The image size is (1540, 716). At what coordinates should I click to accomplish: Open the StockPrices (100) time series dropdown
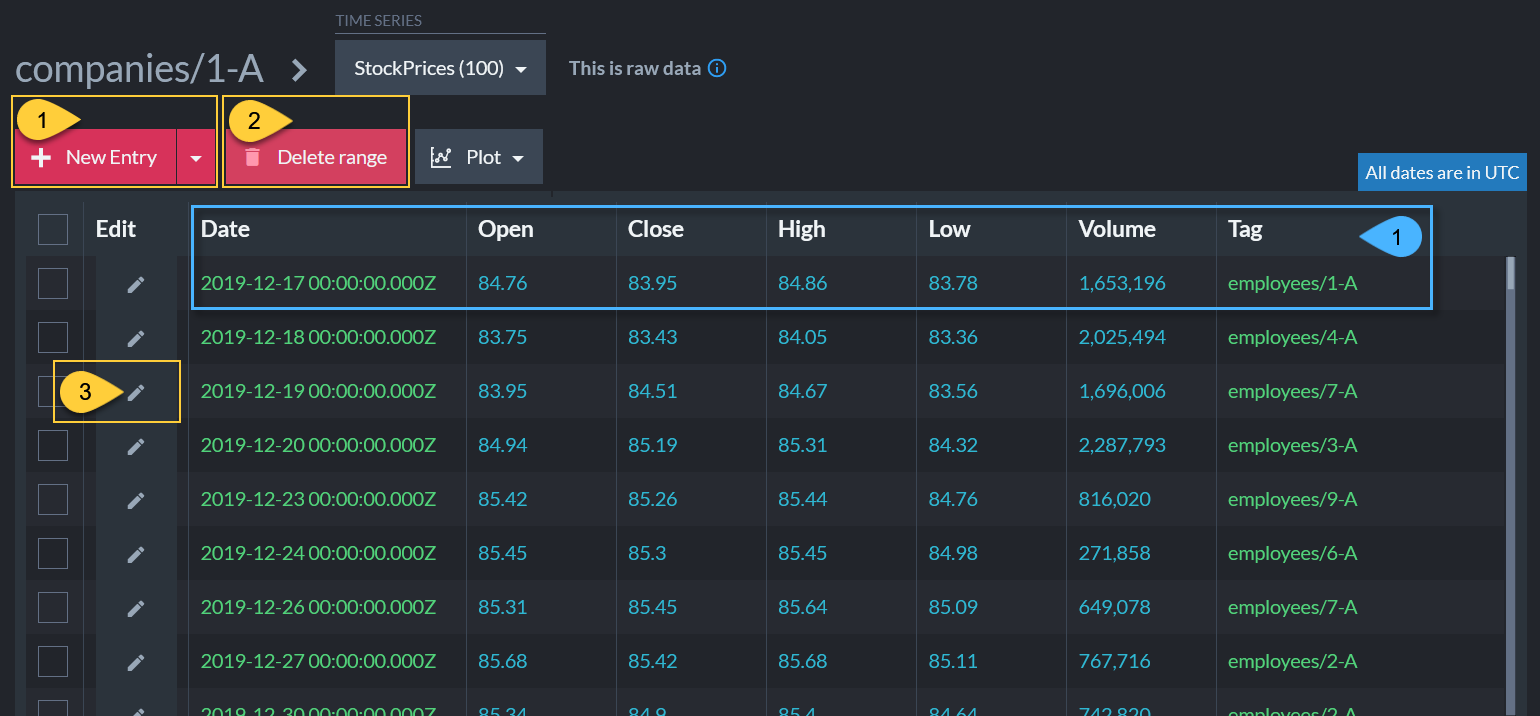point(441,69)
